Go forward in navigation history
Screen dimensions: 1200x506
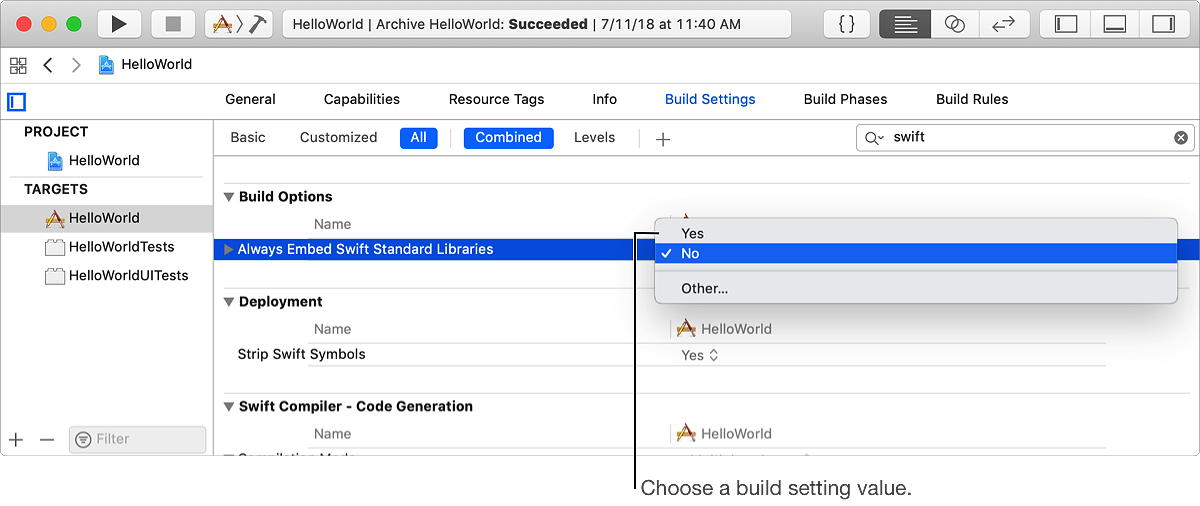76,65
